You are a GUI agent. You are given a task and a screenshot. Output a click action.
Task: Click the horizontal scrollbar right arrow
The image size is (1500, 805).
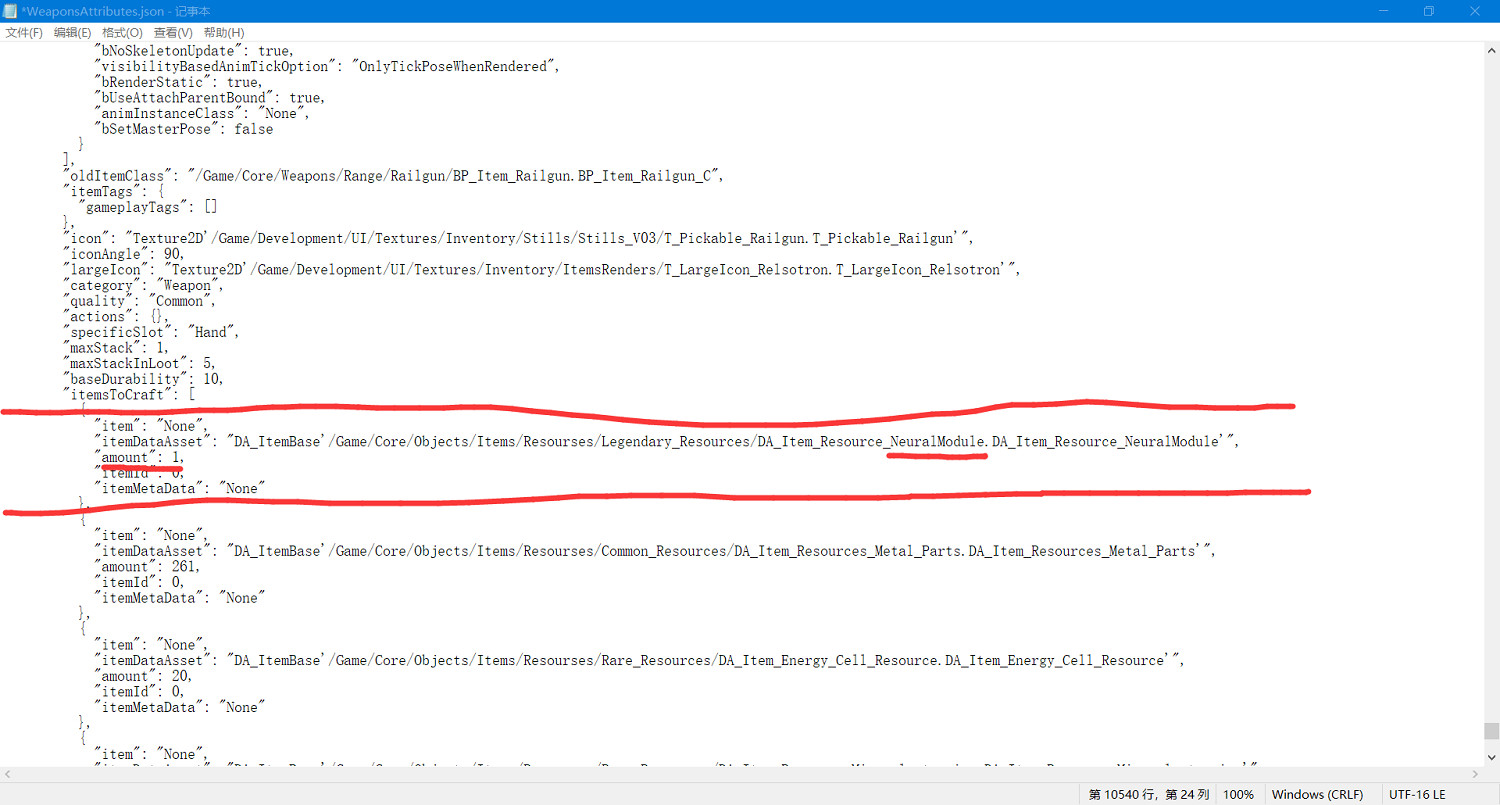coord(1474,775)
